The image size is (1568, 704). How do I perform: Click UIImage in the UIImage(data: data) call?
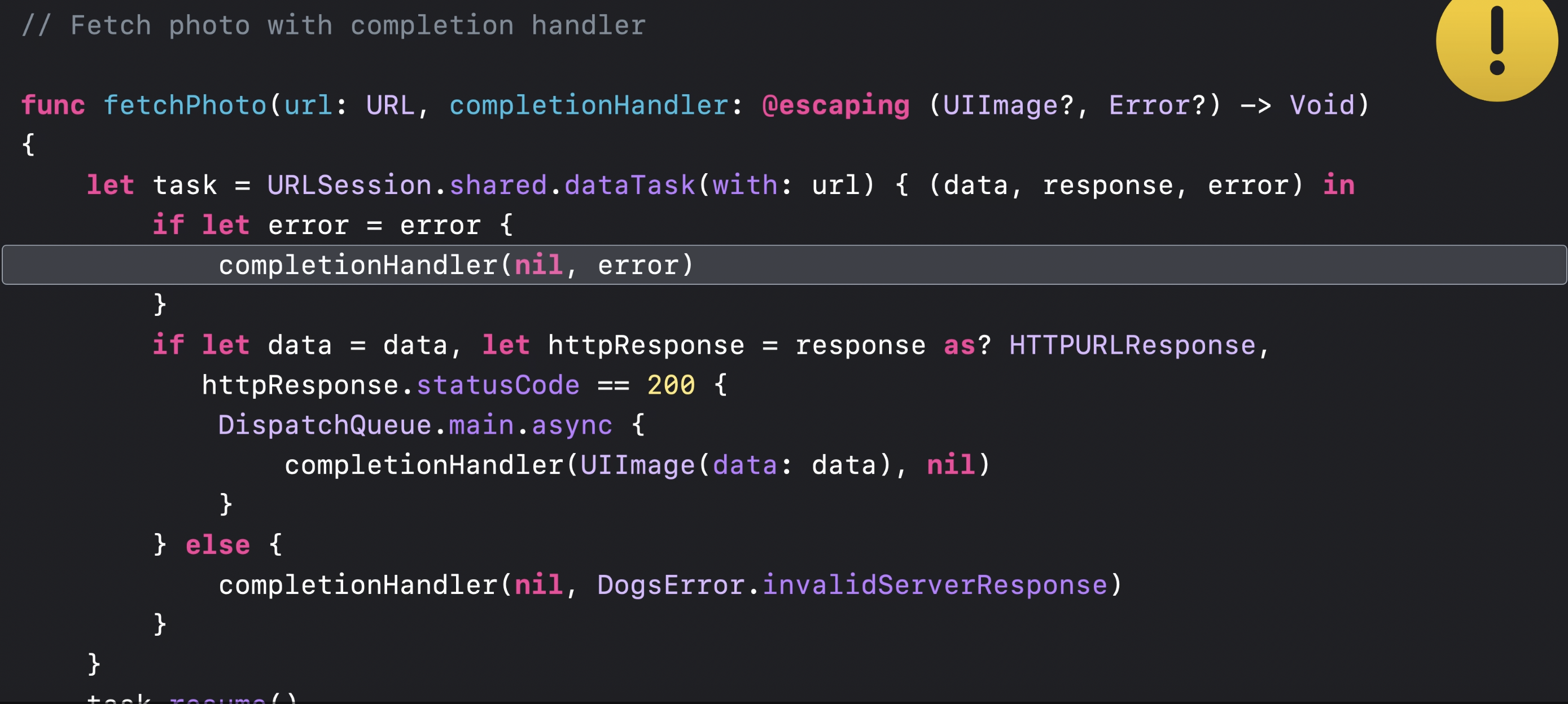point(637,465)
